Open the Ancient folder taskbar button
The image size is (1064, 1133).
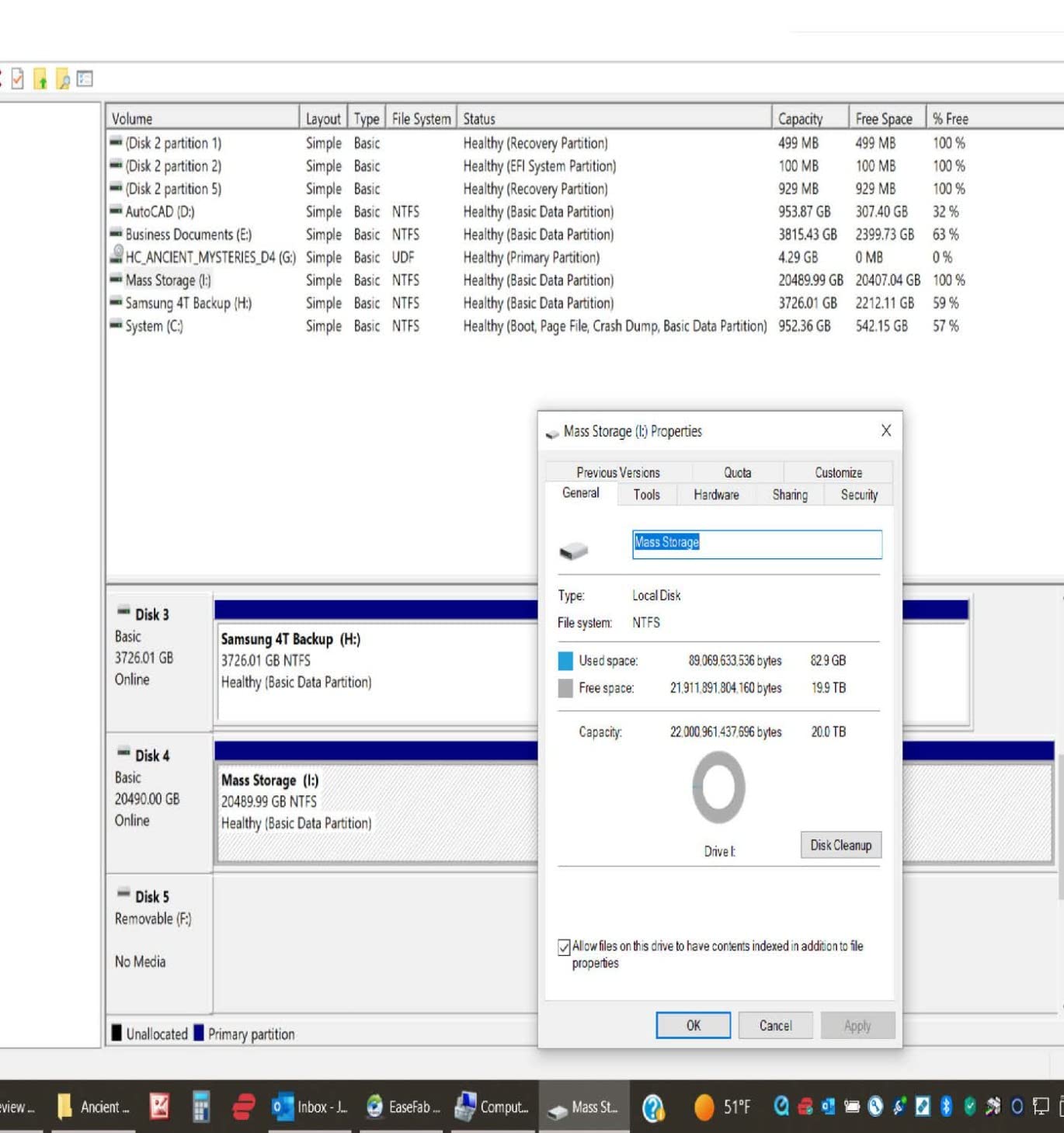(94, 1107)
